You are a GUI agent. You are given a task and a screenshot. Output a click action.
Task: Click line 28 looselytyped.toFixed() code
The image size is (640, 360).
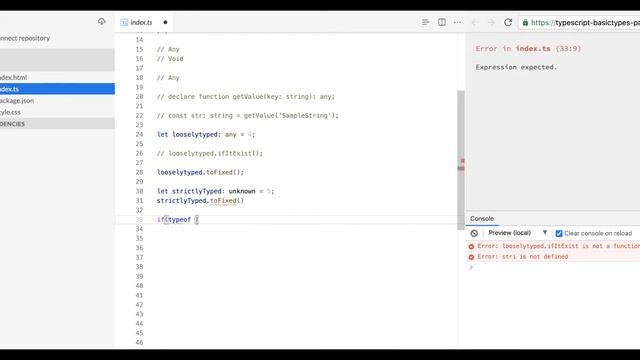pyautogui.click(x=200, y=172)
